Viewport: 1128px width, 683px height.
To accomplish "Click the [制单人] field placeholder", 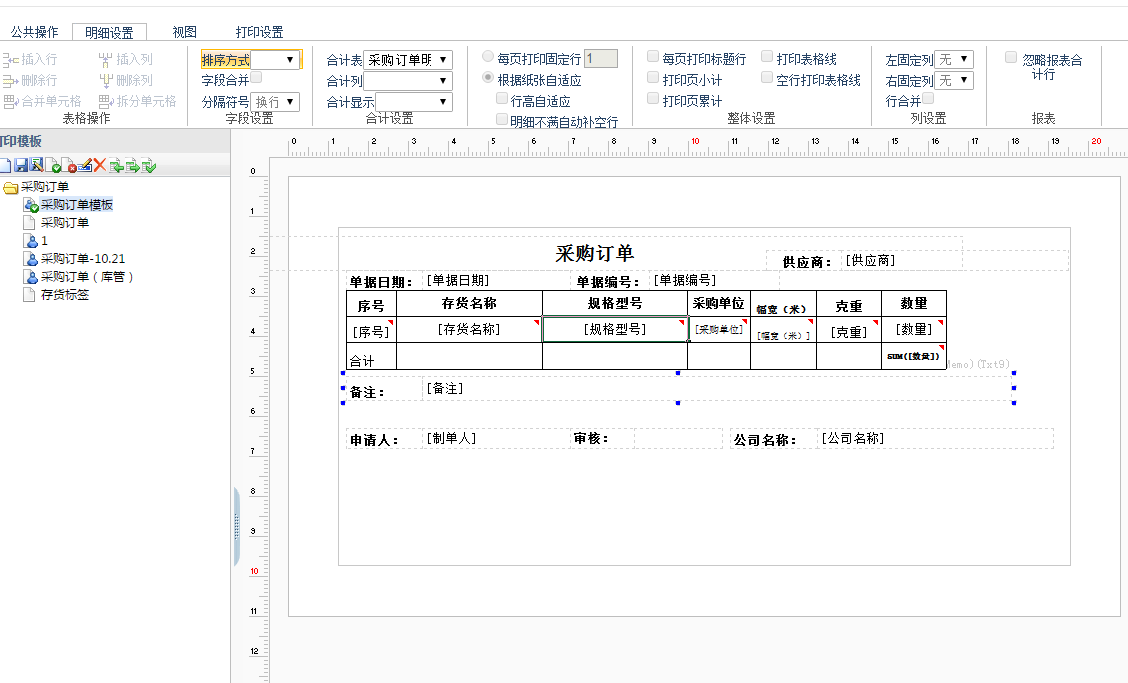I will (452, 438).
